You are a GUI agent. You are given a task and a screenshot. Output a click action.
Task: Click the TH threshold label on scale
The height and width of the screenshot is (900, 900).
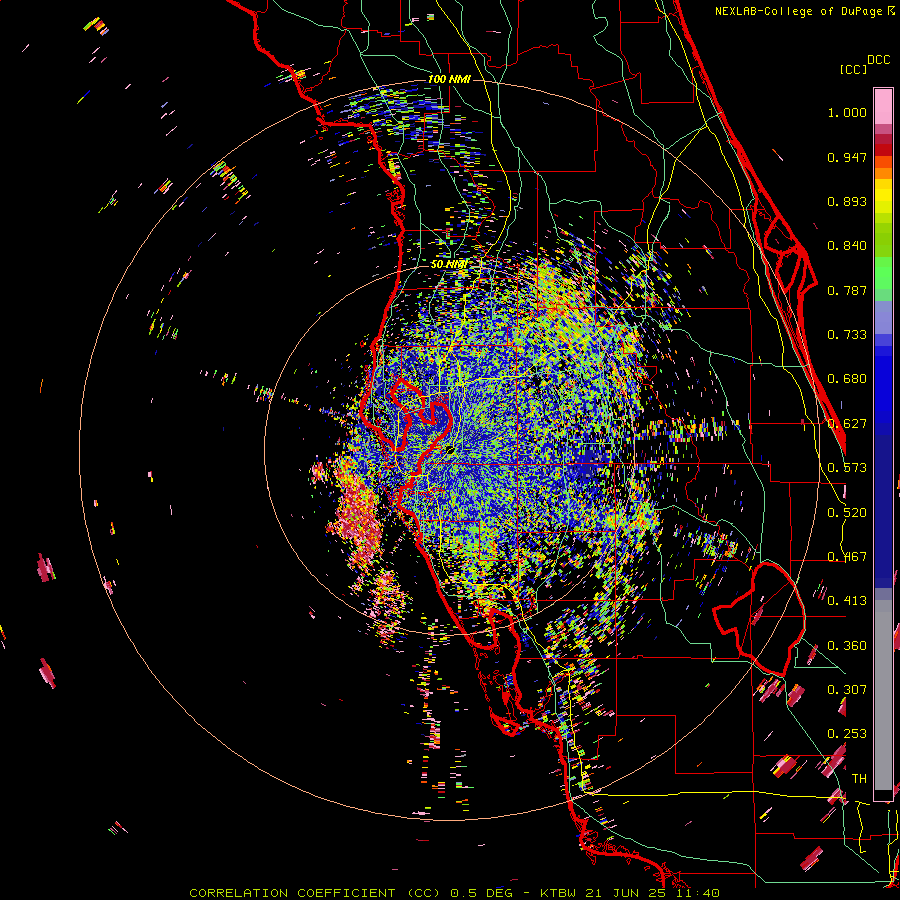859,779
